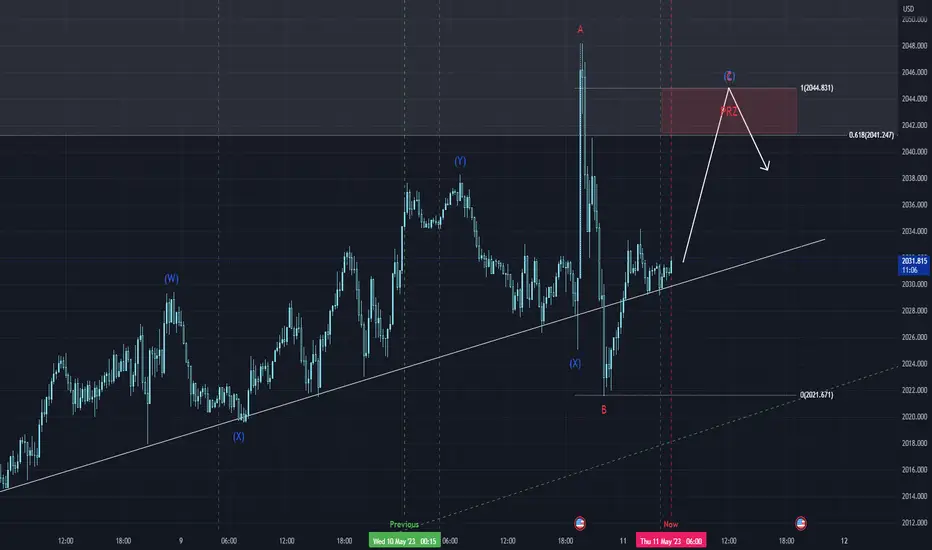Click the 2012.000 price axis label
Viewport: 932px width, 550px height.
[x=914, y=523]
